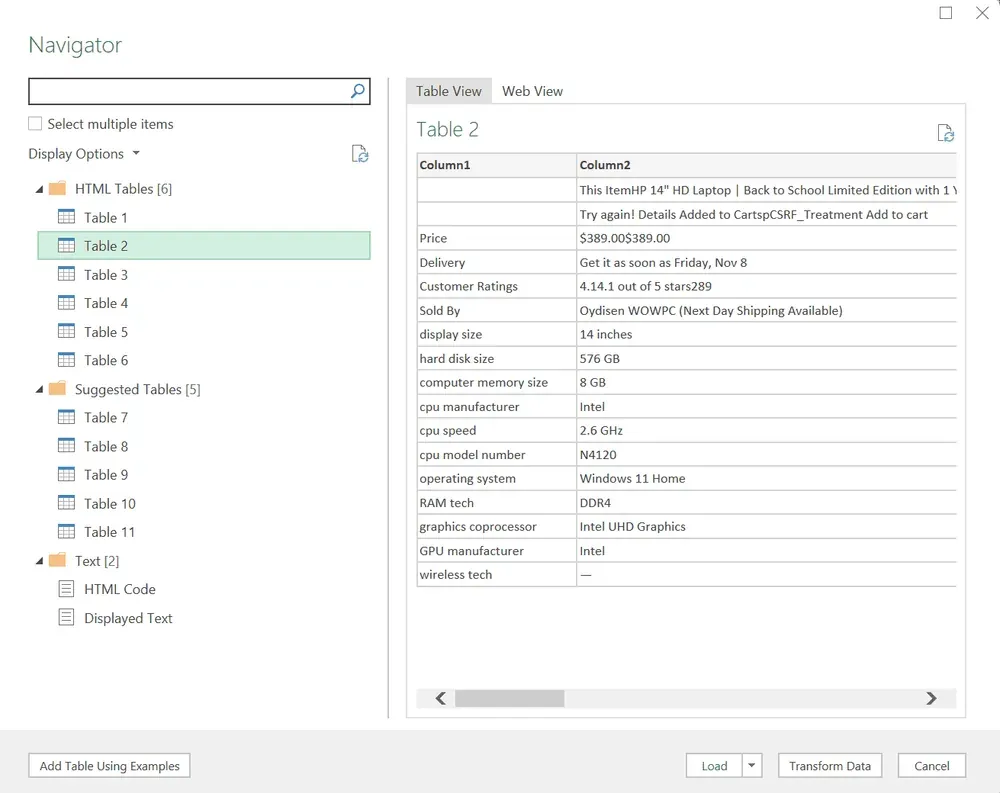This screenshot has width=1000, height=793.
Task: Select the Table 1 label in the tree
Action: [x=106, y=218]
